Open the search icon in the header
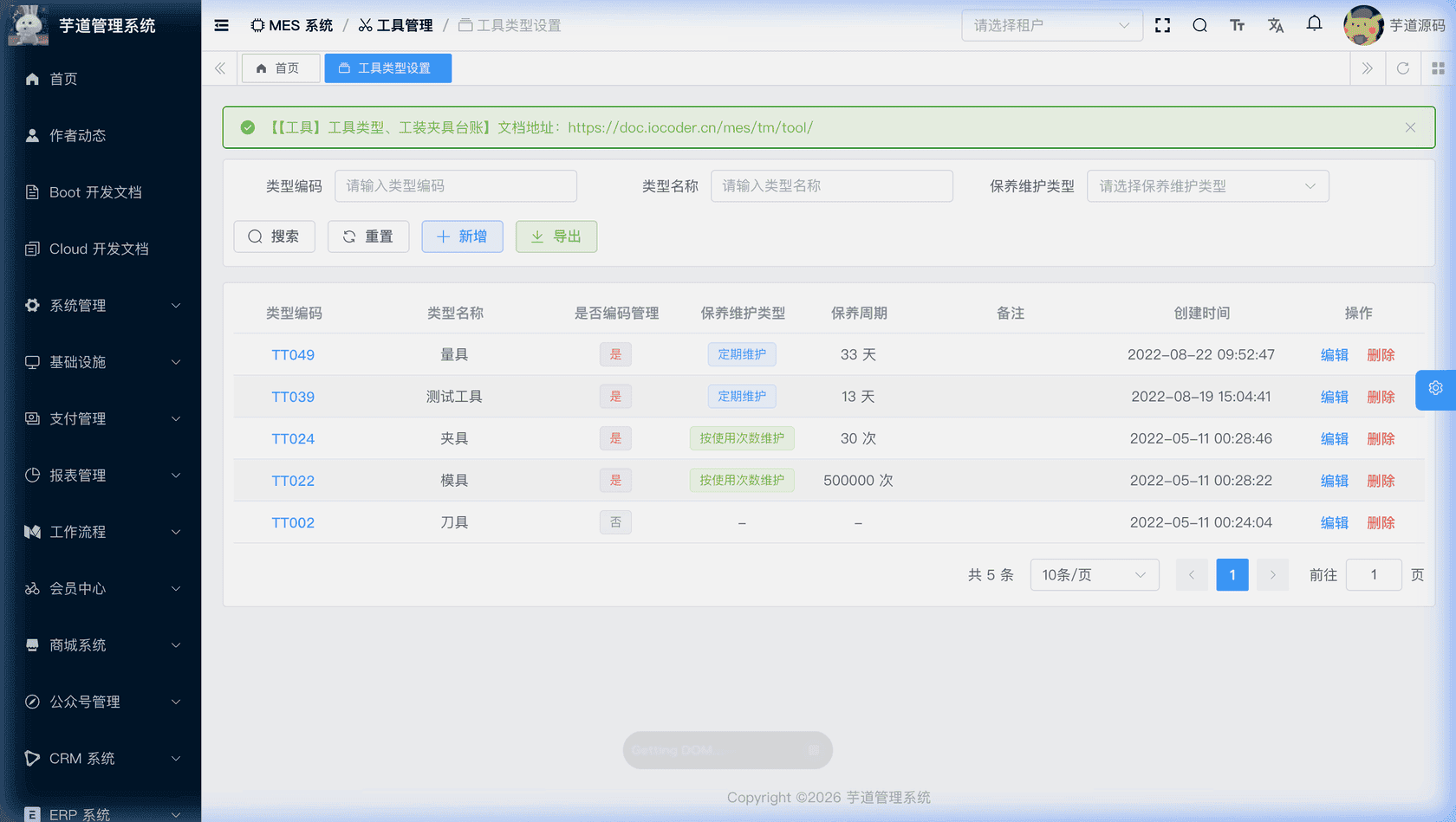This screenshot has width=1456, height=822. click(x=1199, y=25)
